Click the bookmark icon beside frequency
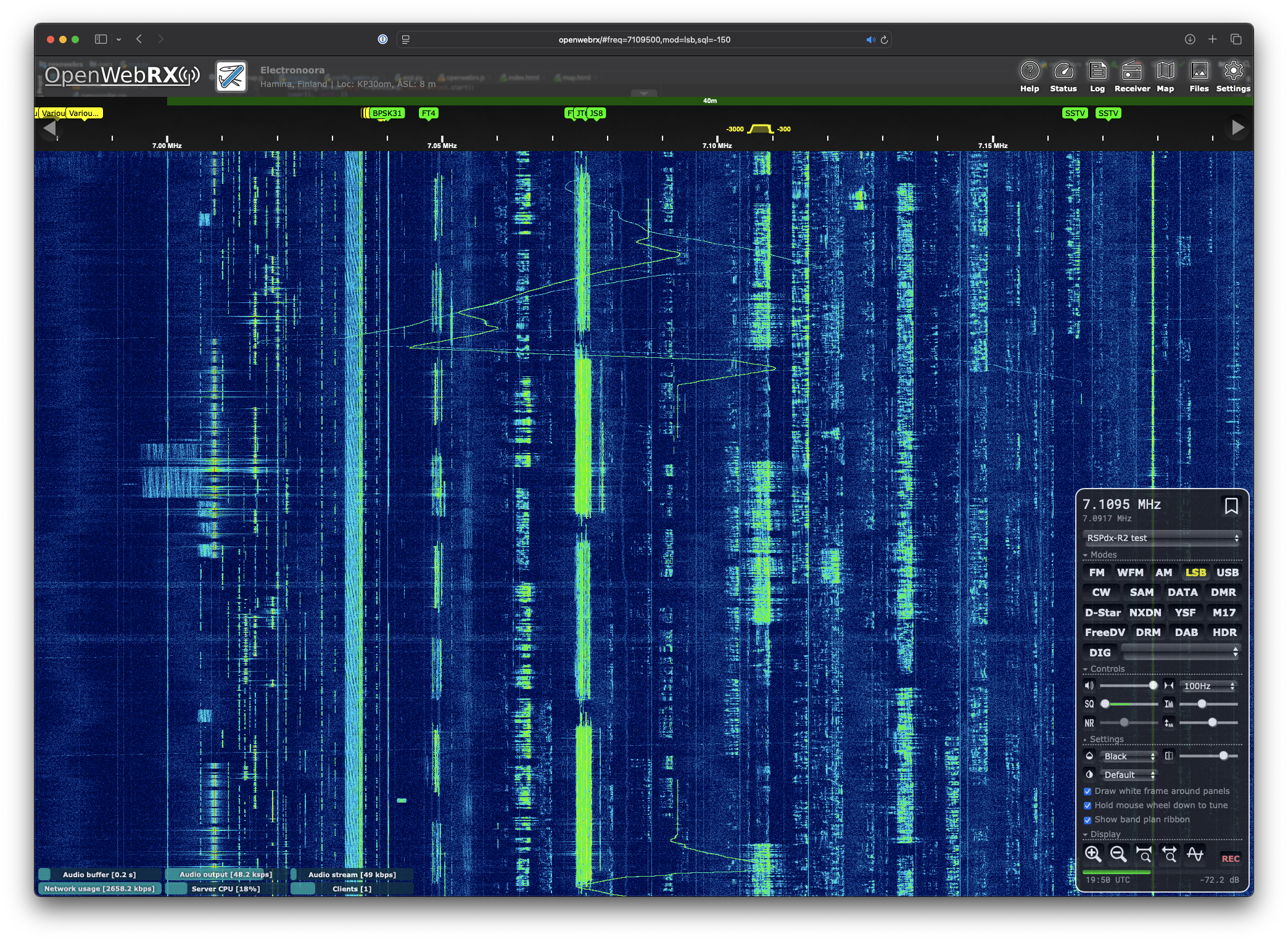 [1231, 506]
